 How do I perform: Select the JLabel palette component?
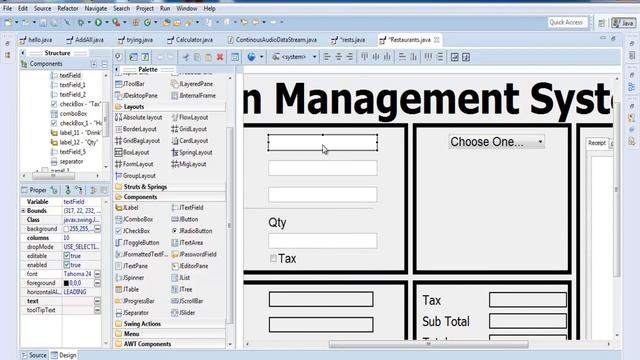click(127, 208)
